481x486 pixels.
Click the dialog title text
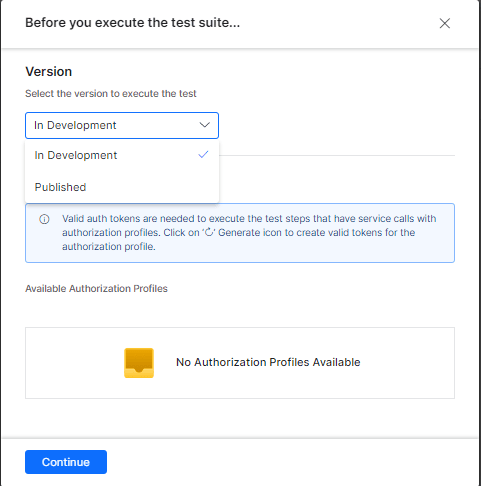click(x=133, y=23)
